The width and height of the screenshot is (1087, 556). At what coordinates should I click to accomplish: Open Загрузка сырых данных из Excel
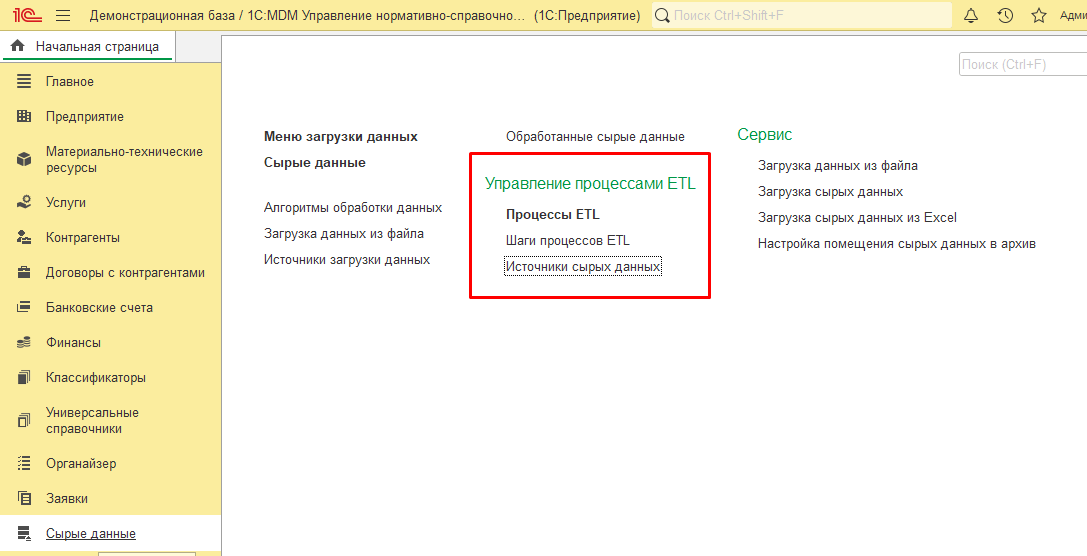(857, 218)
